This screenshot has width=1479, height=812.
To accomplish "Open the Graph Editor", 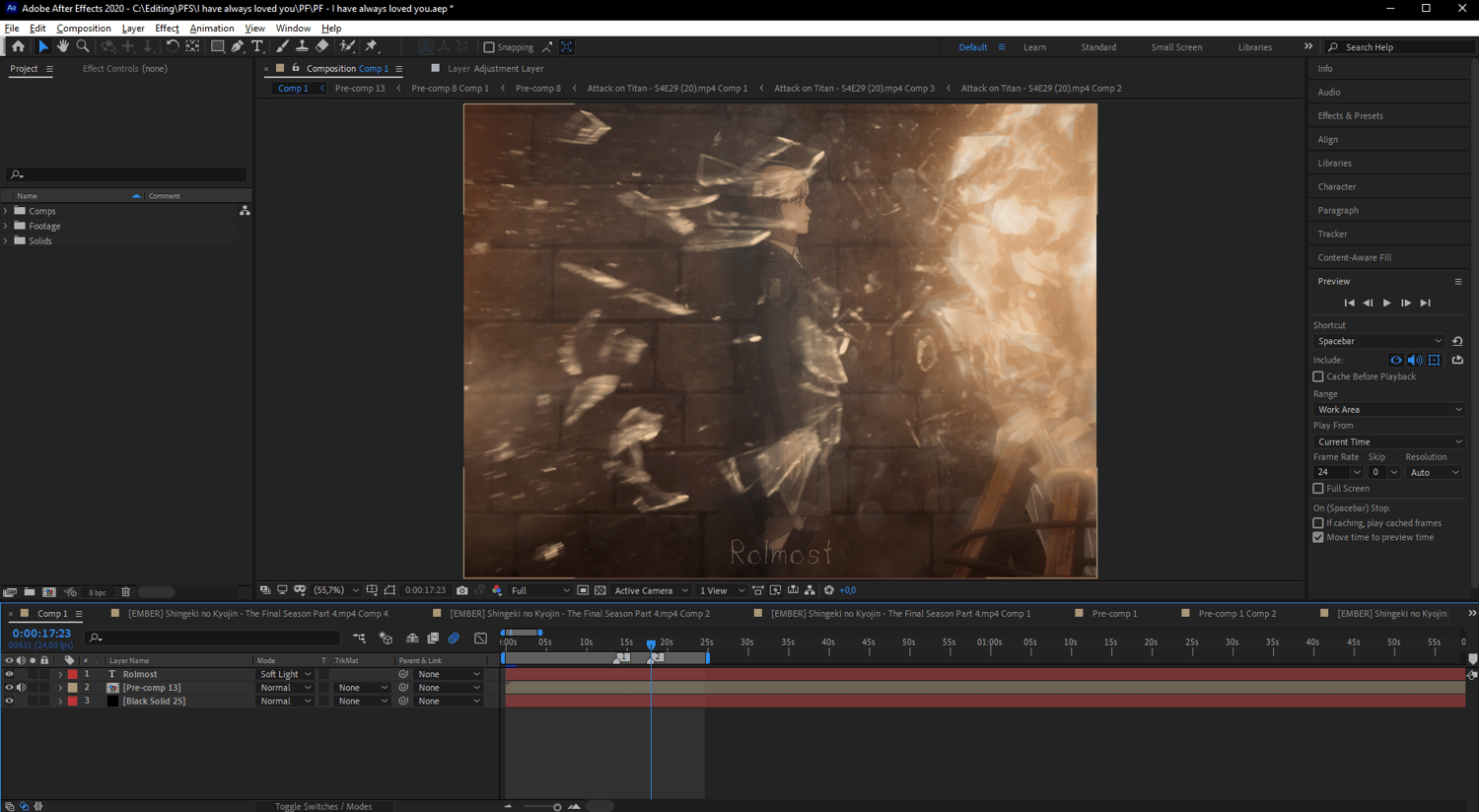I will (x=480, y=639).
